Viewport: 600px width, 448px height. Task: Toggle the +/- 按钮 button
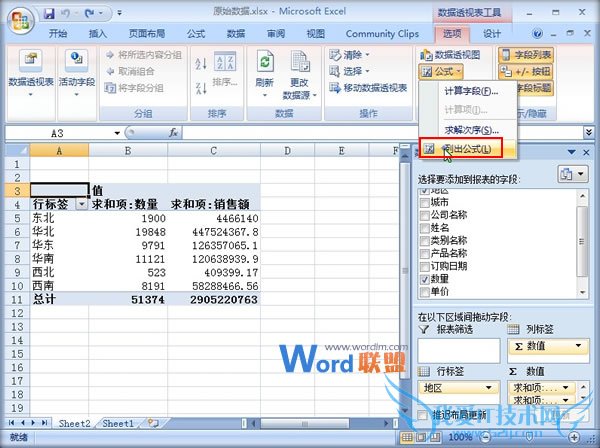(526, 72)
